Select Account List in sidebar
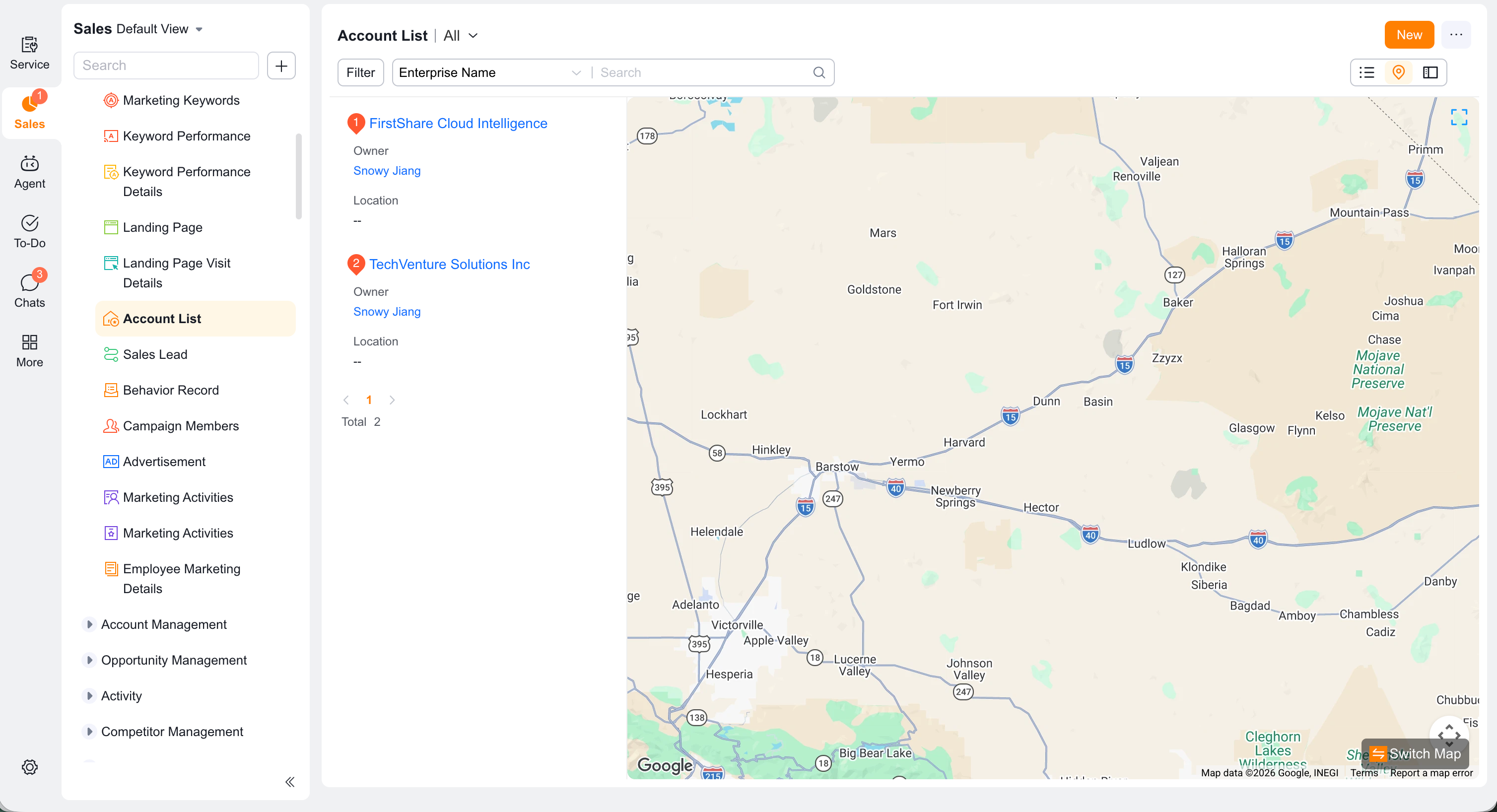1497x812 pixels. [195, 319]
